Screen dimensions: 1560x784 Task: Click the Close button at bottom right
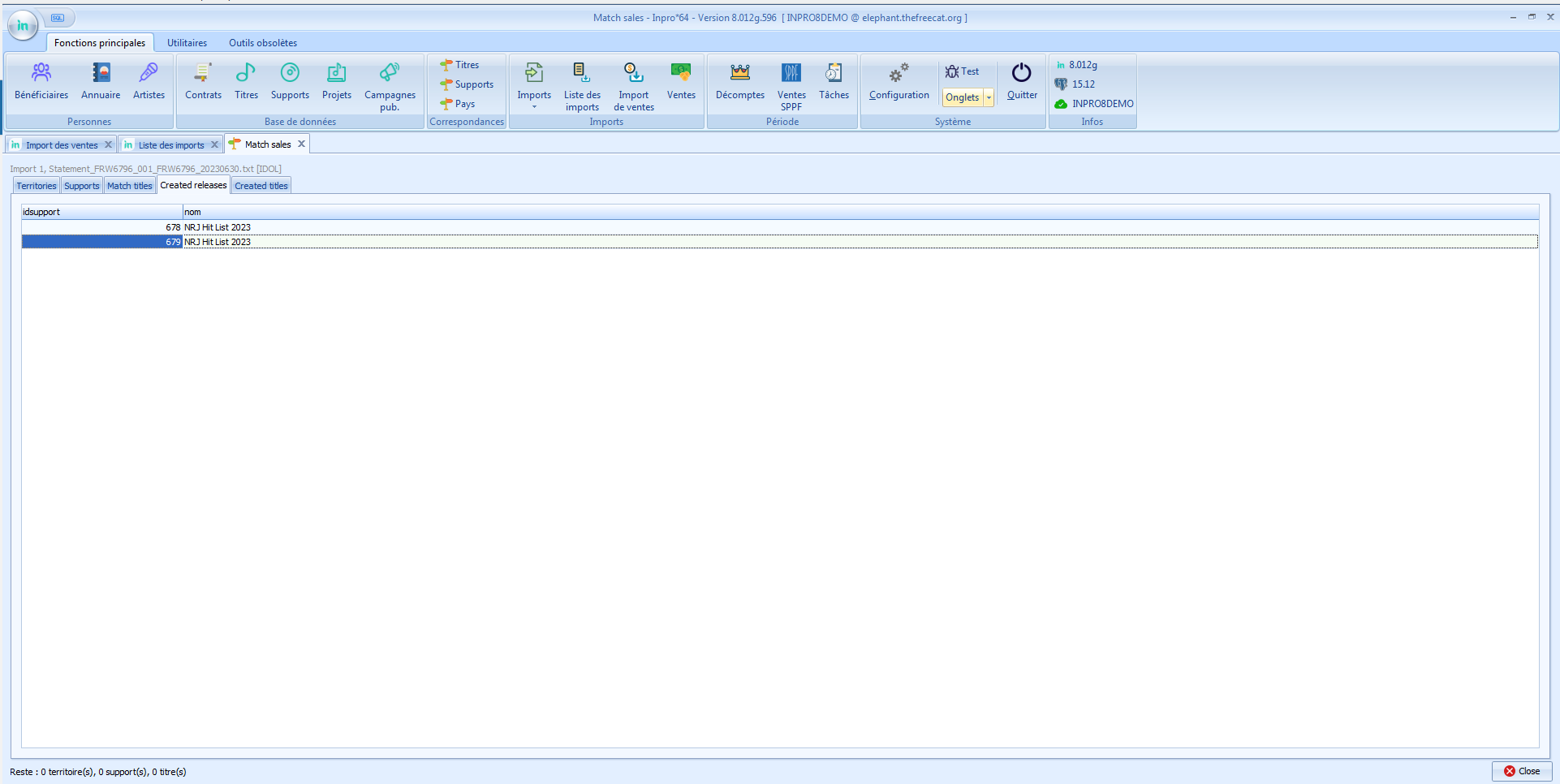click(1521, 771)
